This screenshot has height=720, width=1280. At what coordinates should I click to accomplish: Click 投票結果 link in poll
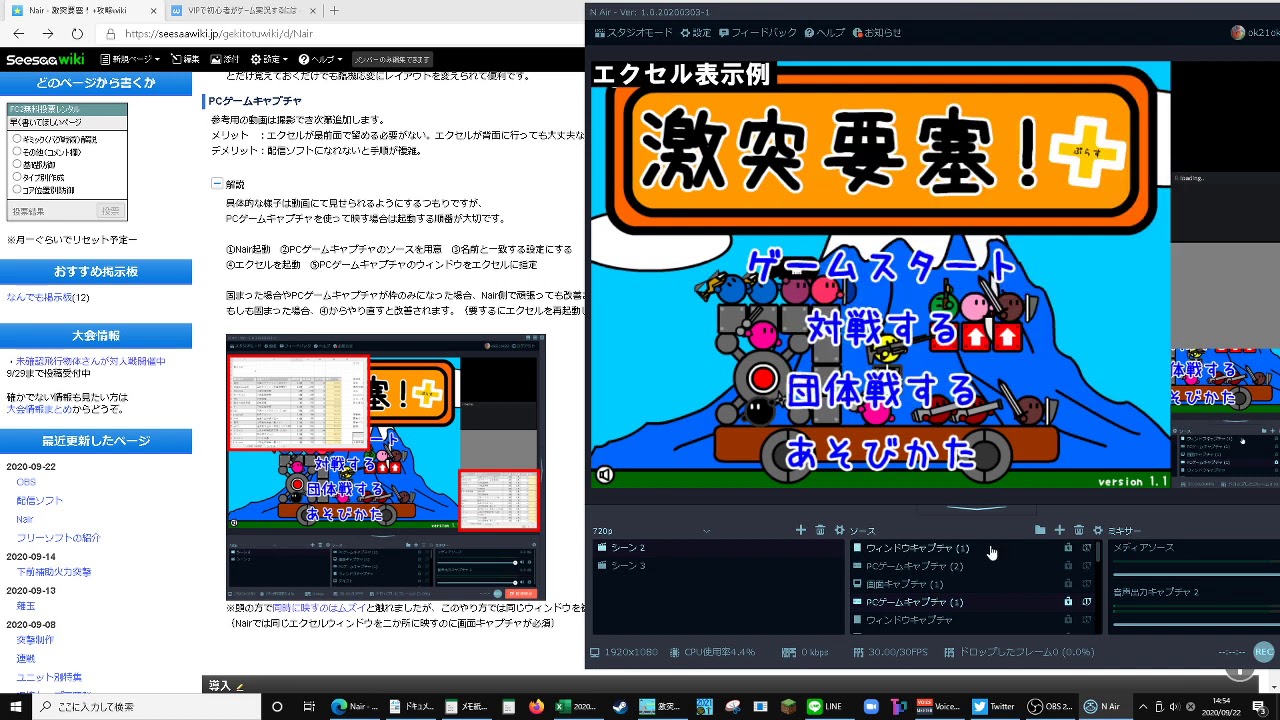pyautogui.click(x=28, y=211)
